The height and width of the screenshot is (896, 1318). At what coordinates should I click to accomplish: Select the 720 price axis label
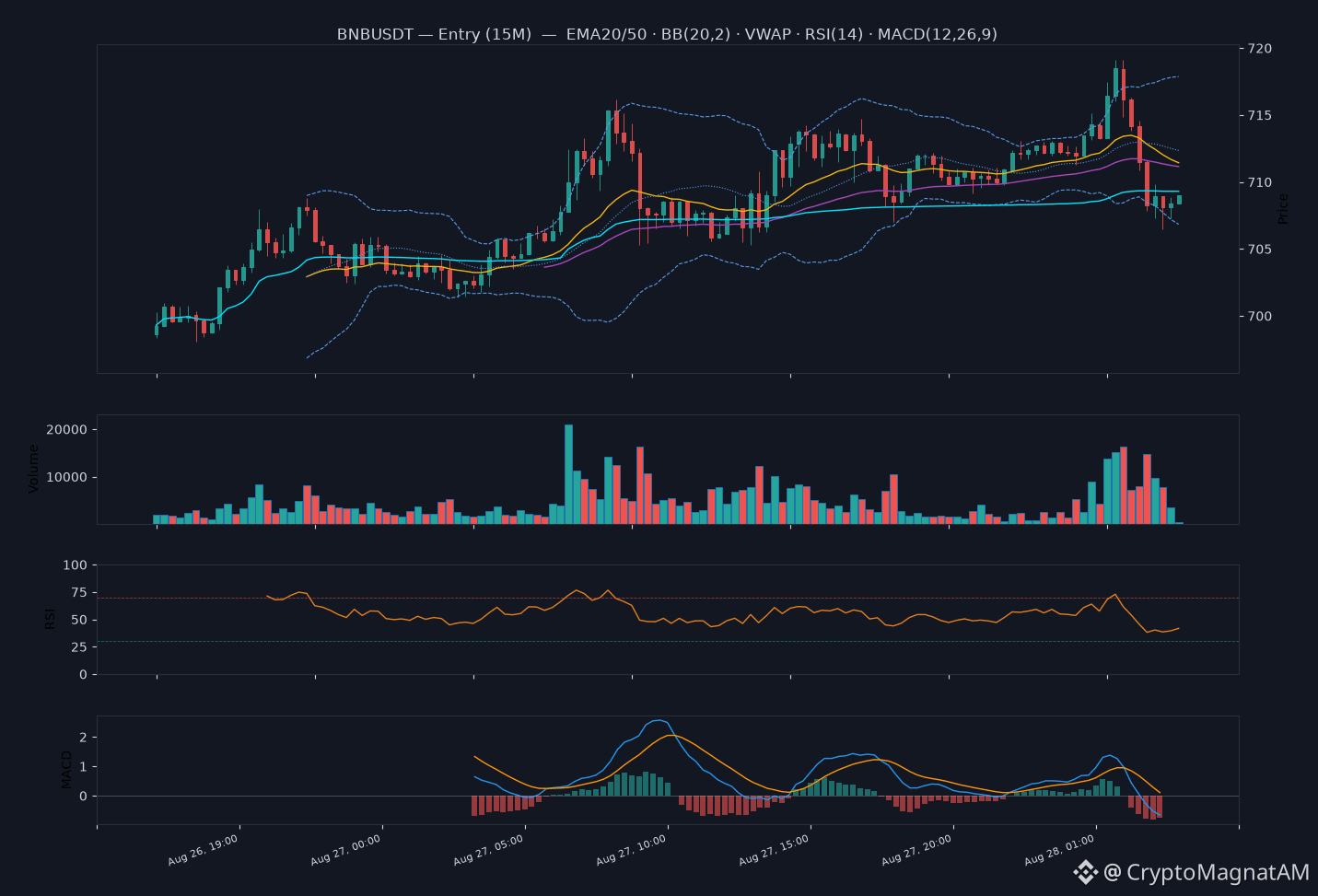pyautogui.click(x=1260, y=49)
